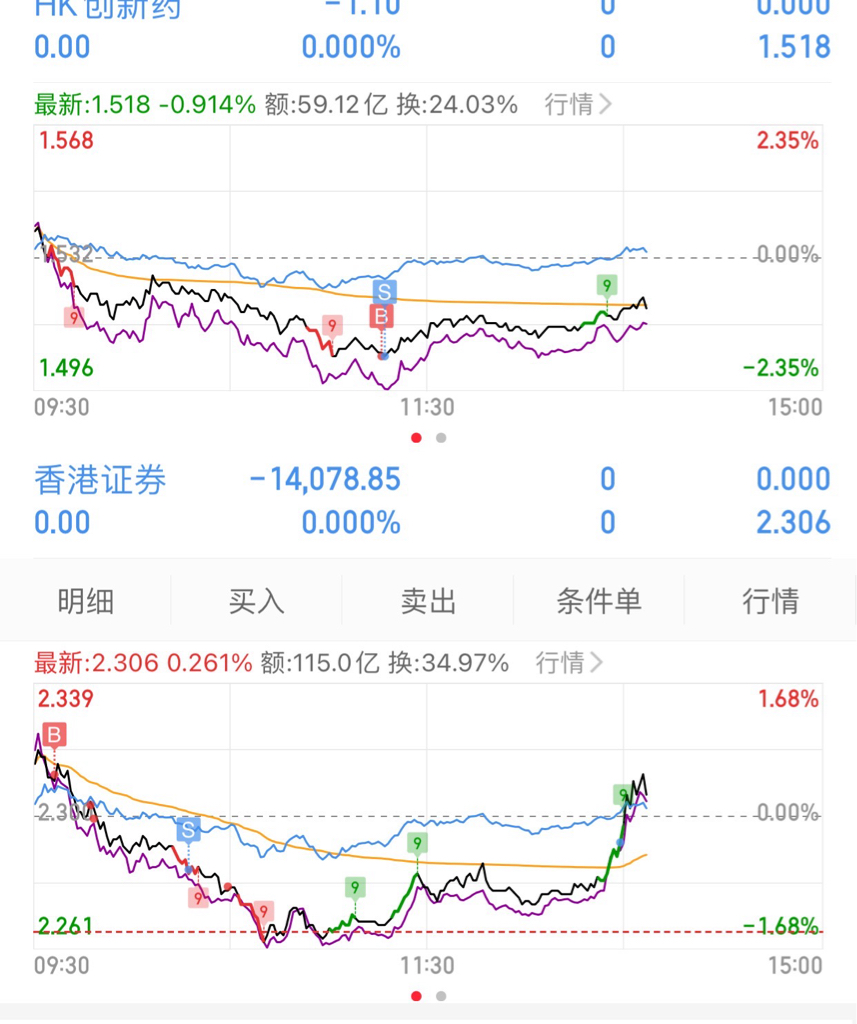This screenshot has height=1024, width=857.
Task: Tap green 9 marker on upper chart
Action: (607, 285)
